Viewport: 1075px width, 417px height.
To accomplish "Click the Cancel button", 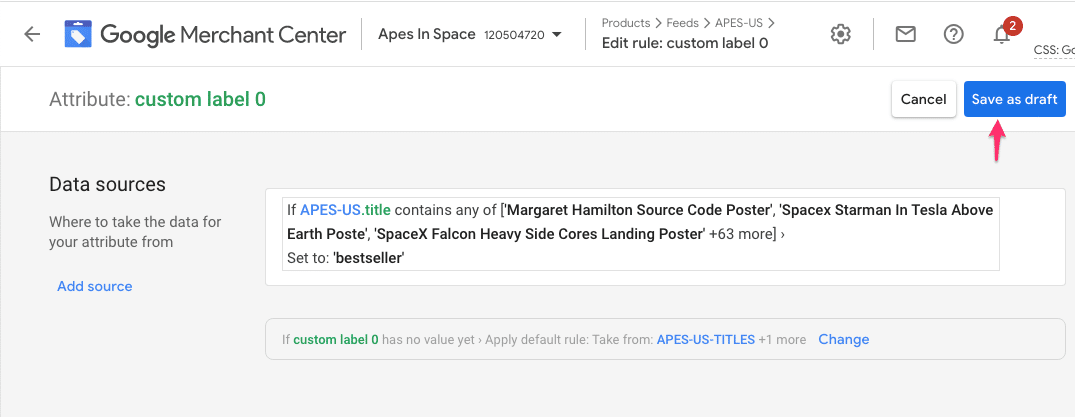I will click(x=923, y=99).
